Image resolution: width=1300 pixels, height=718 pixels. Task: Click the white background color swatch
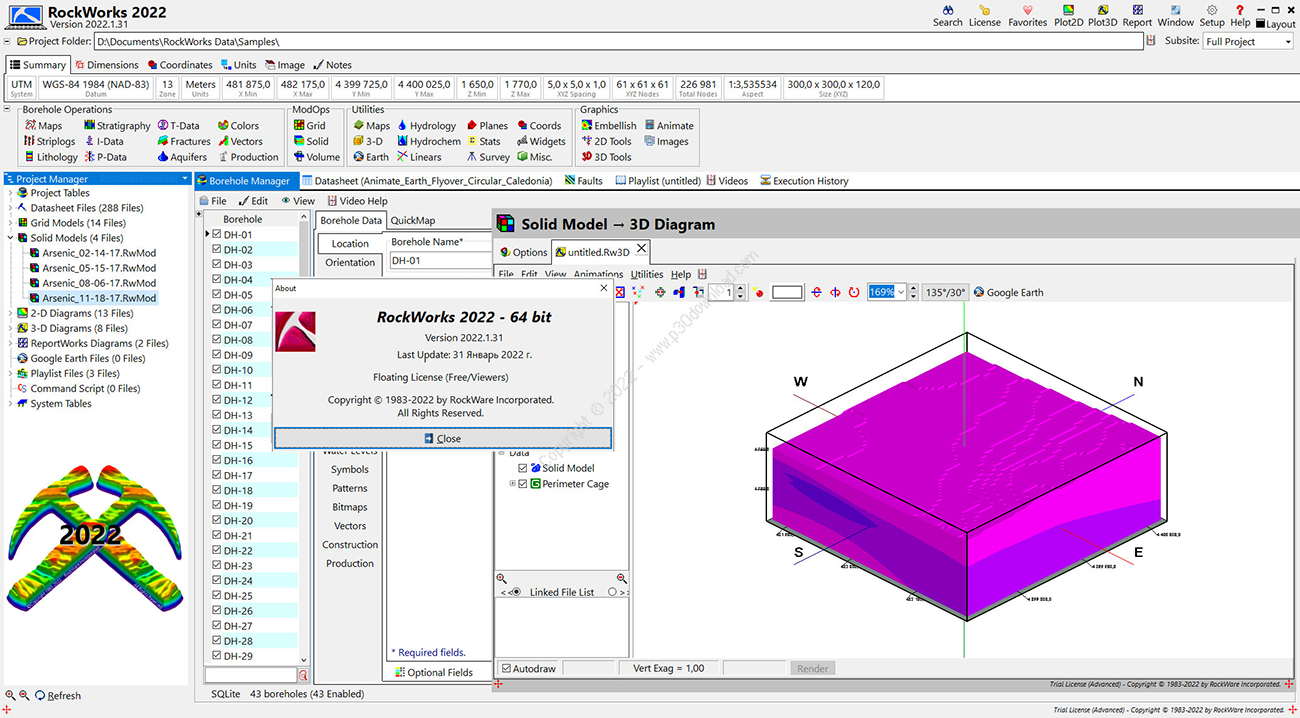pyautogui.click(x=787, y=292)
